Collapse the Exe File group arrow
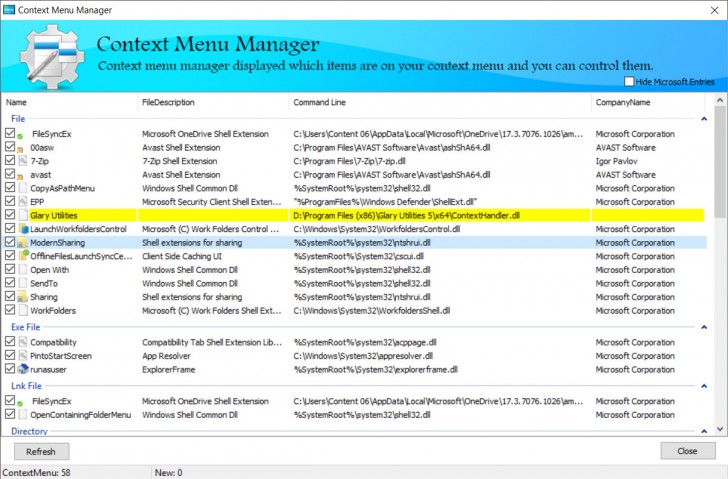Screen dimensions: 728x479 click(704, 327)
